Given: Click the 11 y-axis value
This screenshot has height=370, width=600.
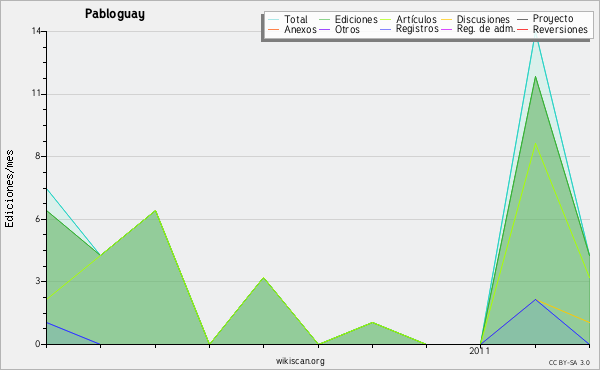Looking at the screenshot, I should [36, 94].
